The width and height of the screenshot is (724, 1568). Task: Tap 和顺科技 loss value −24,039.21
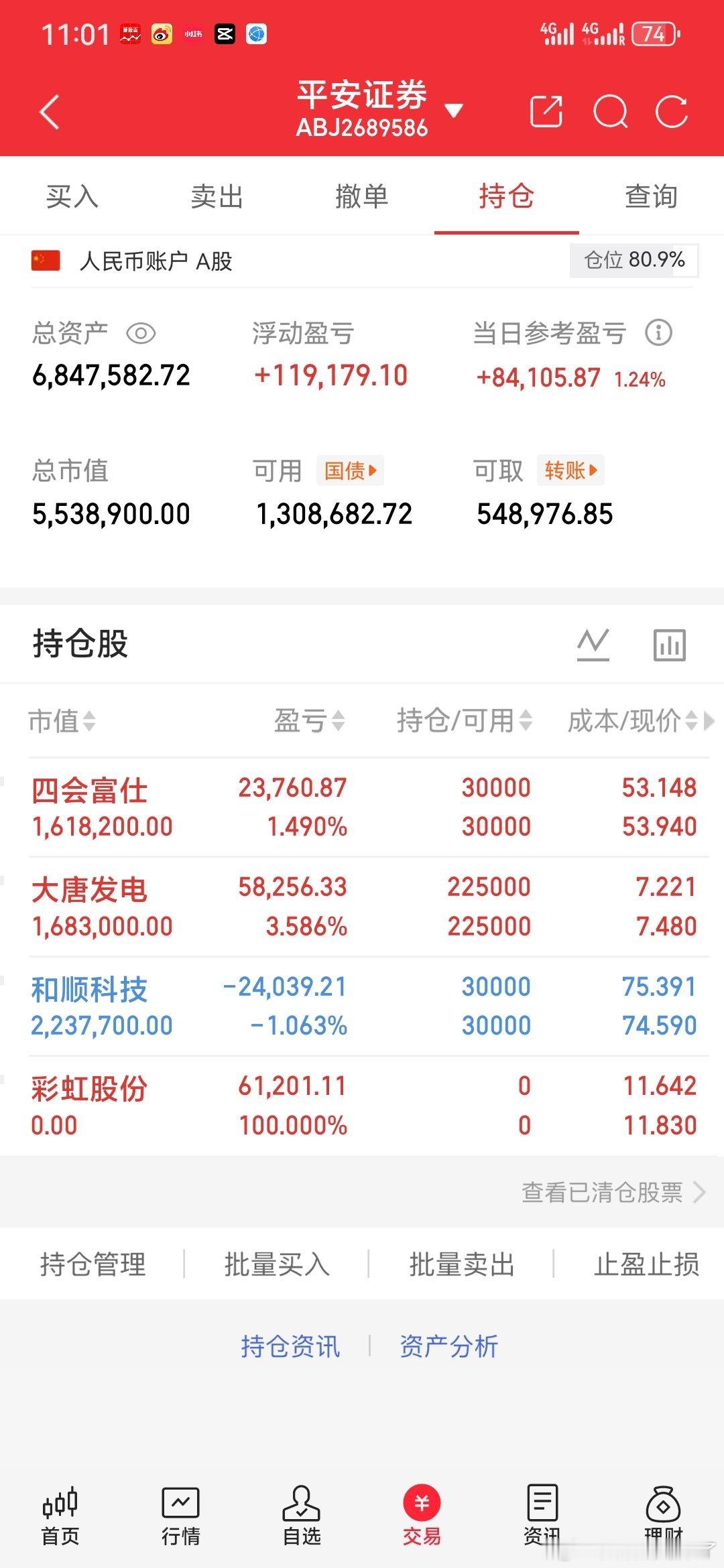coord(284,986)
